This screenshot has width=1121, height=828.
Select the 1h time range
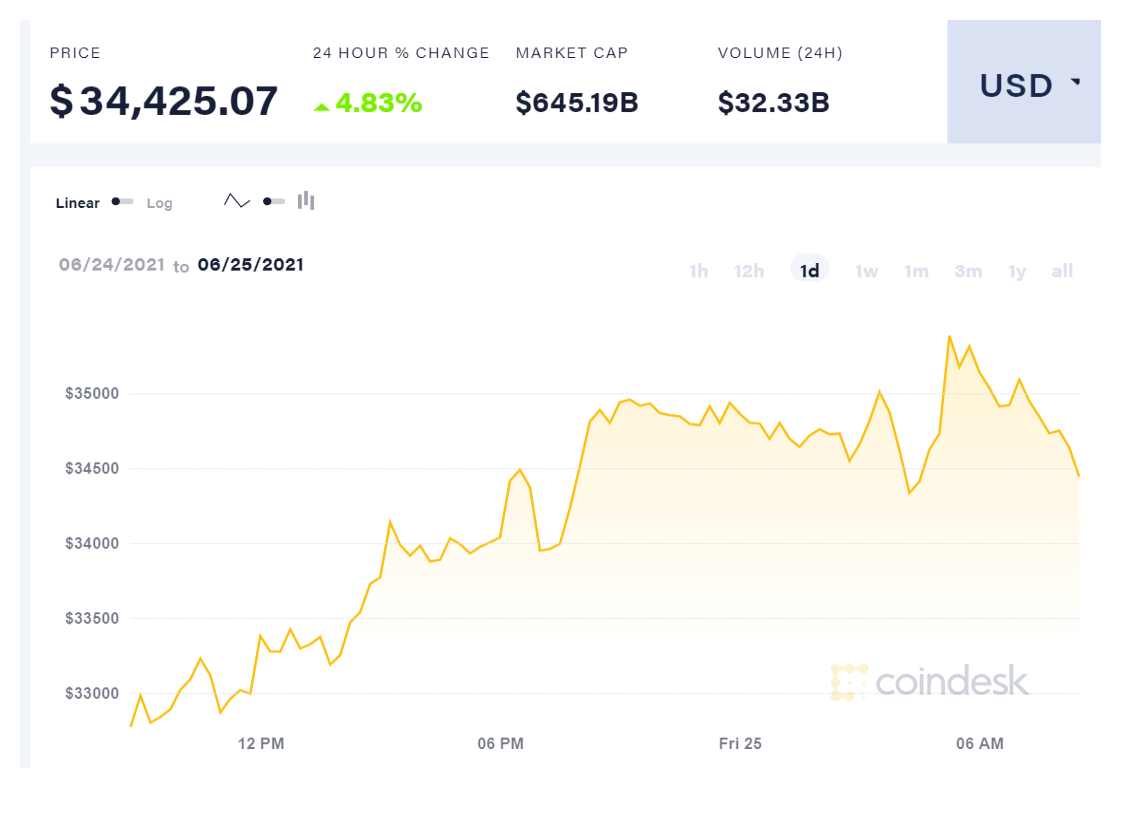coord(698,271)
